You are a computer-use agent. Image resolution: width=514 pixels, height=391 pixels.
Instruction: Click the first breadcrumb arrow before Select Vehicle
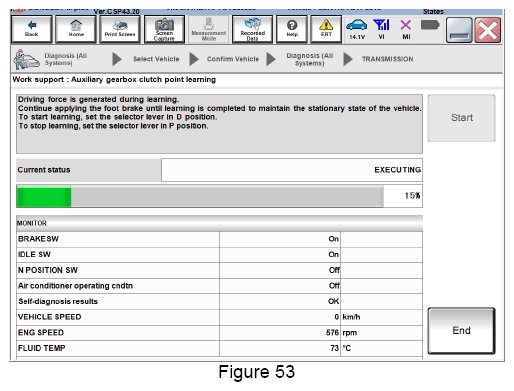tap(117, 59)
